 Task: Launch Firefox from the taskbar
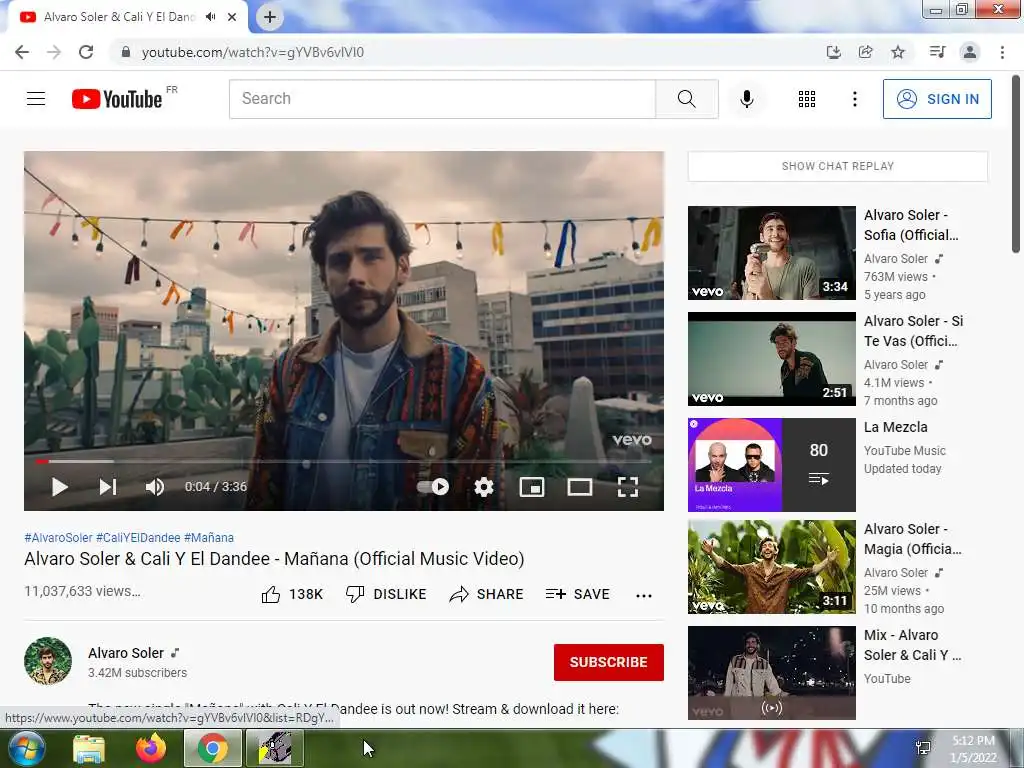click(x=151, y=748)
